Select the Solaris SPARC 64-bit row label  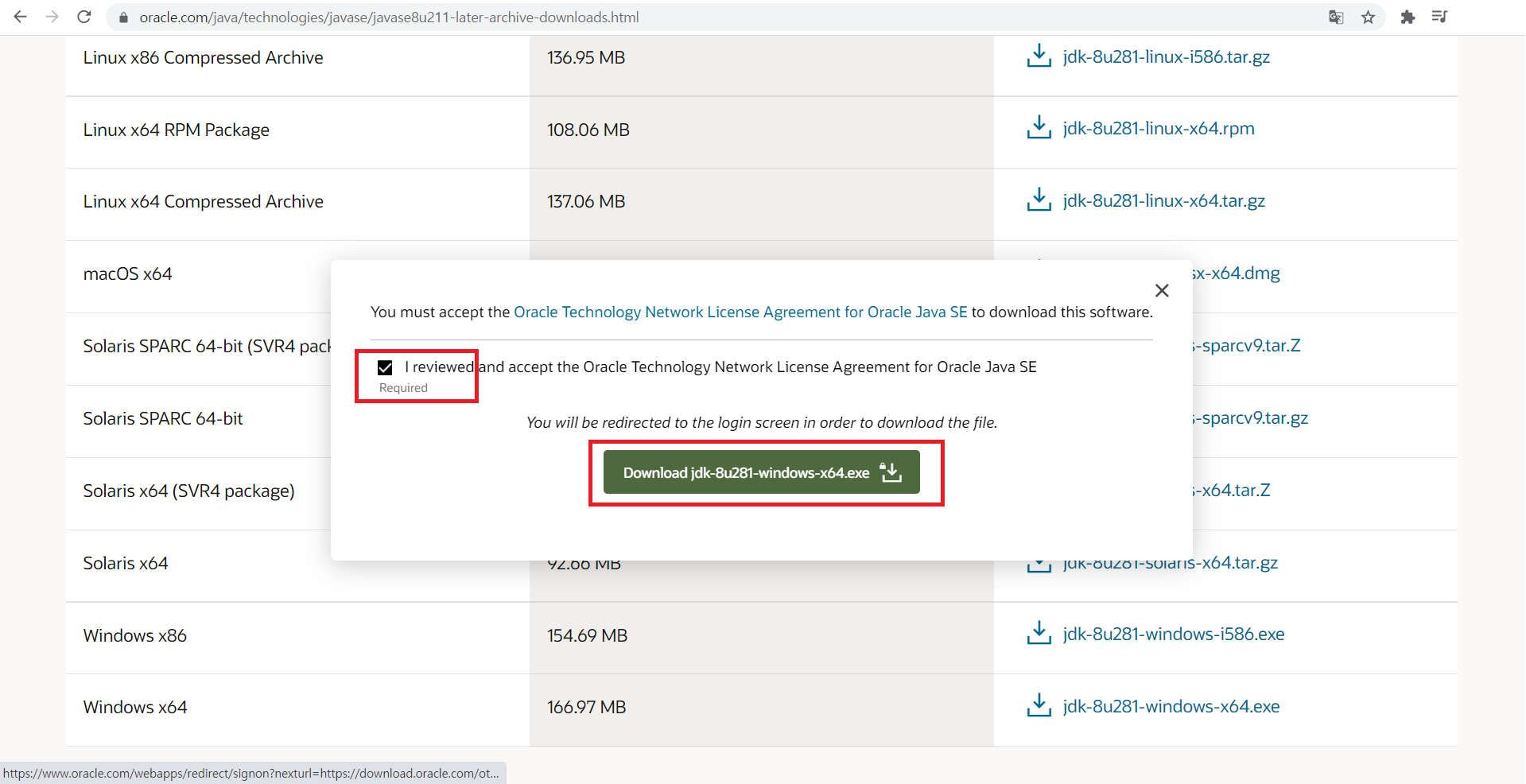coord(163,418)
